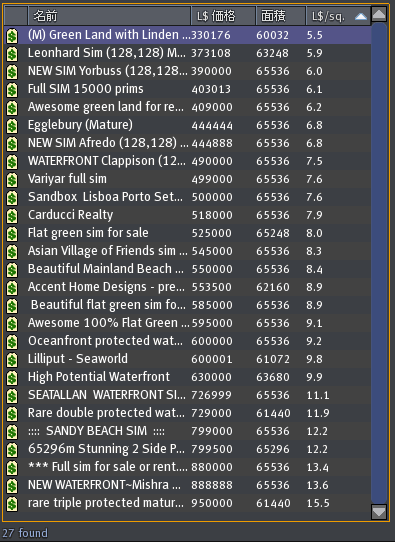This screenshot has width=395, height=542.
Task: Click the for-sale icon beside Oceanfront protected wat
Action: [12, 342]
